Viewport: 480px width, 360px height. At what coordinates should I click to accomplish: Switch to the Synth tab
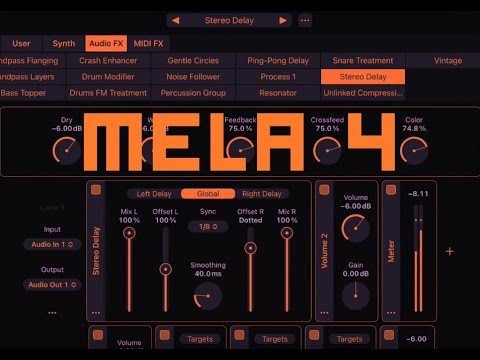click(64, 44)
